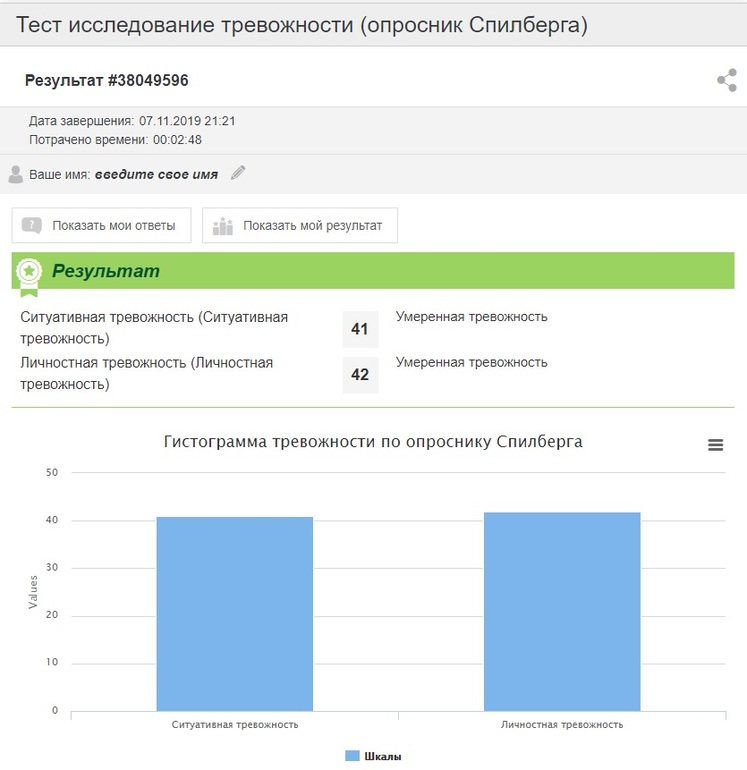This screenshot has height=770, width=747.
Task: Open the chart hamburger context menu
Action: pyautogui.click(x=715, y=445)
